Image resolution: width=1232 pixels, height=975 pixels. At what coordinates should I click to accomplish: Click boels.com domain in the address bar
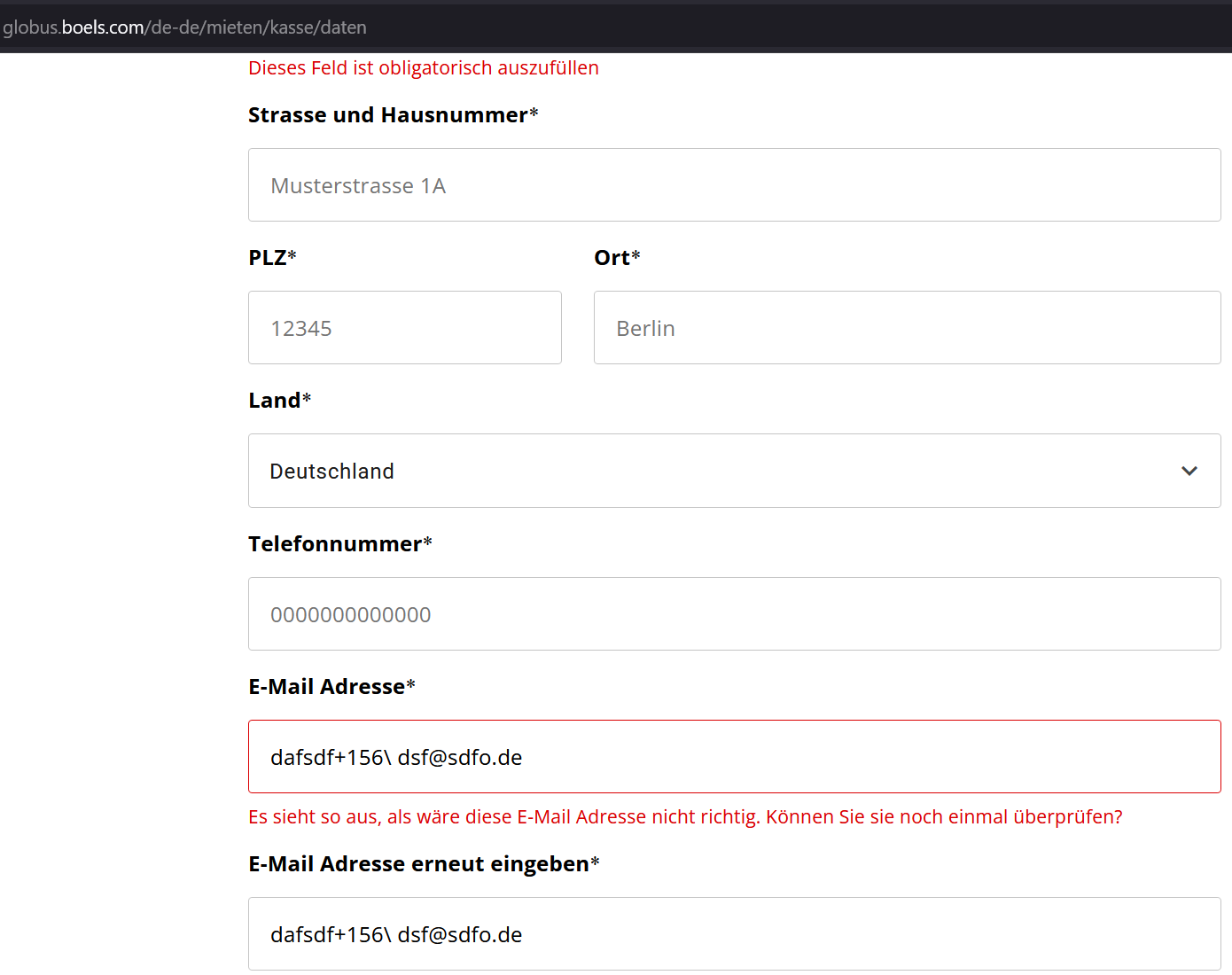[x=103, y=27]
